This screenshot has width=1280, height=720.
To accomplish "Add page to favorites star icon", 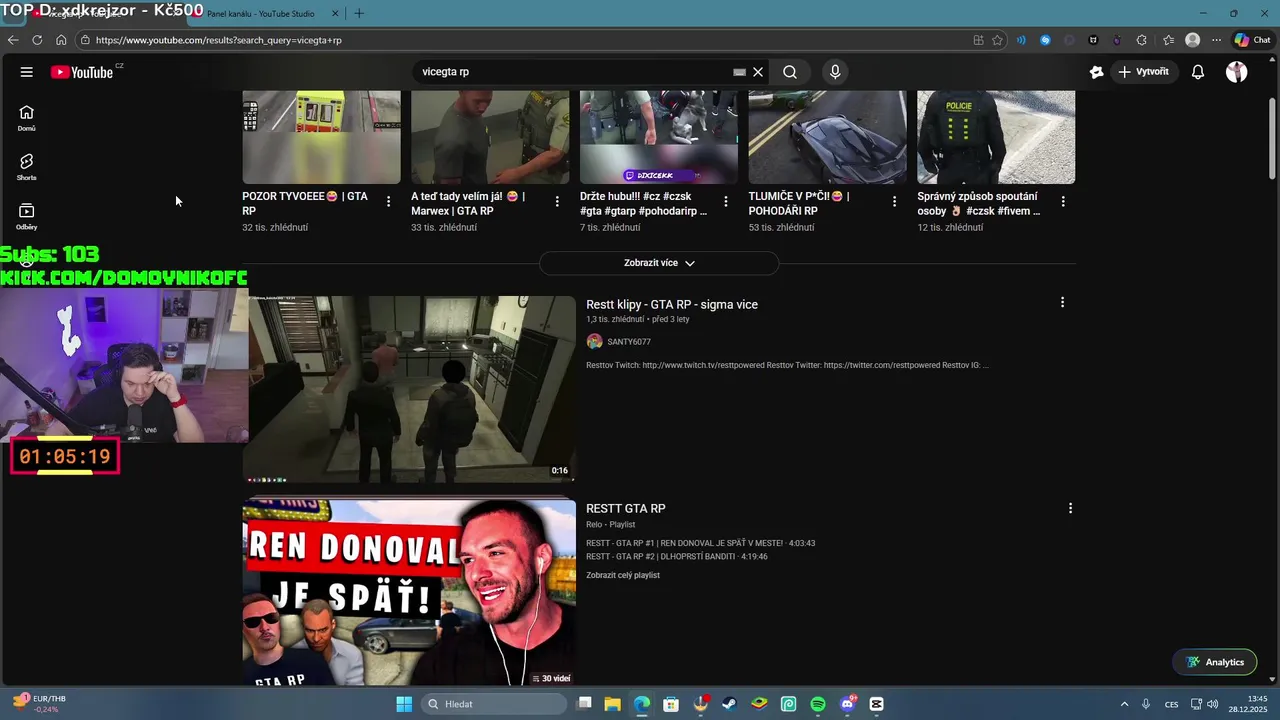I will pyautogui.click(x=997, y=40).
